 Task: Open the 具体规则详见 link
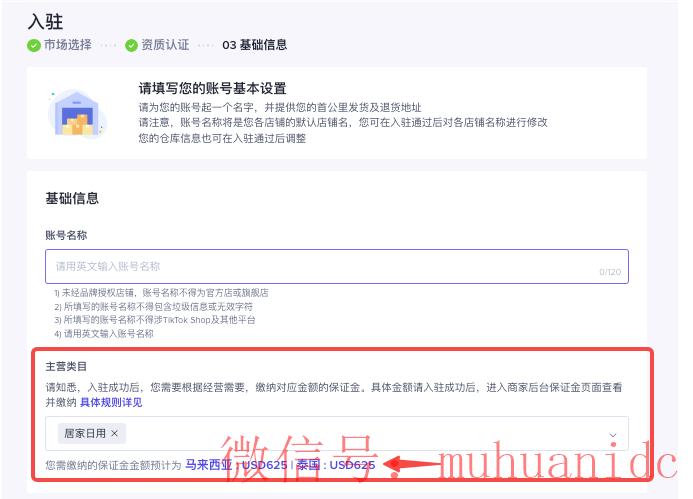point(111,402)
